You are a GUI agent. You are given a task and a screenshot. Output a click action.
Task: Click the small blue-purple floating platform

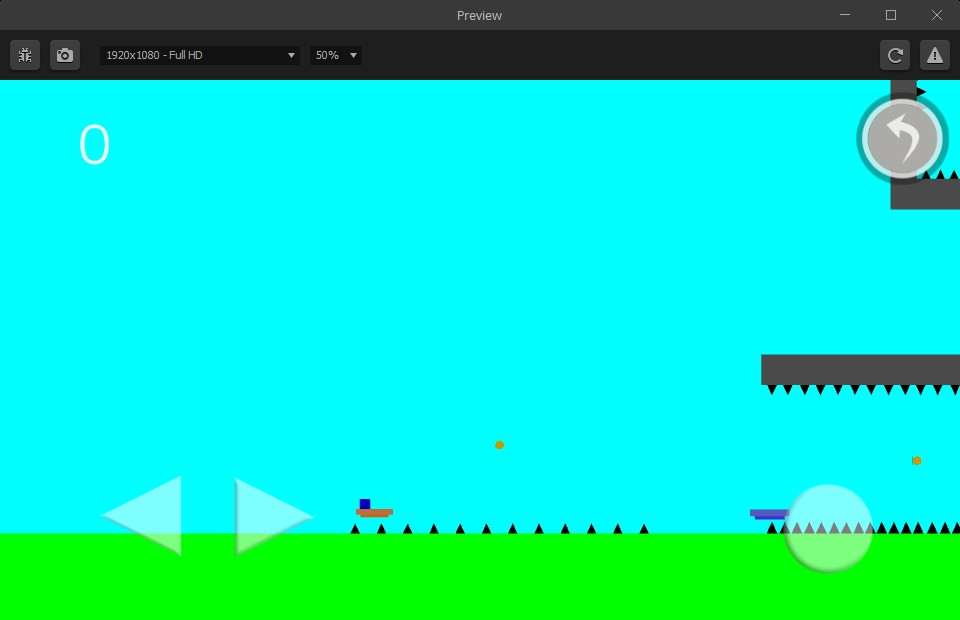pos(769,514)
